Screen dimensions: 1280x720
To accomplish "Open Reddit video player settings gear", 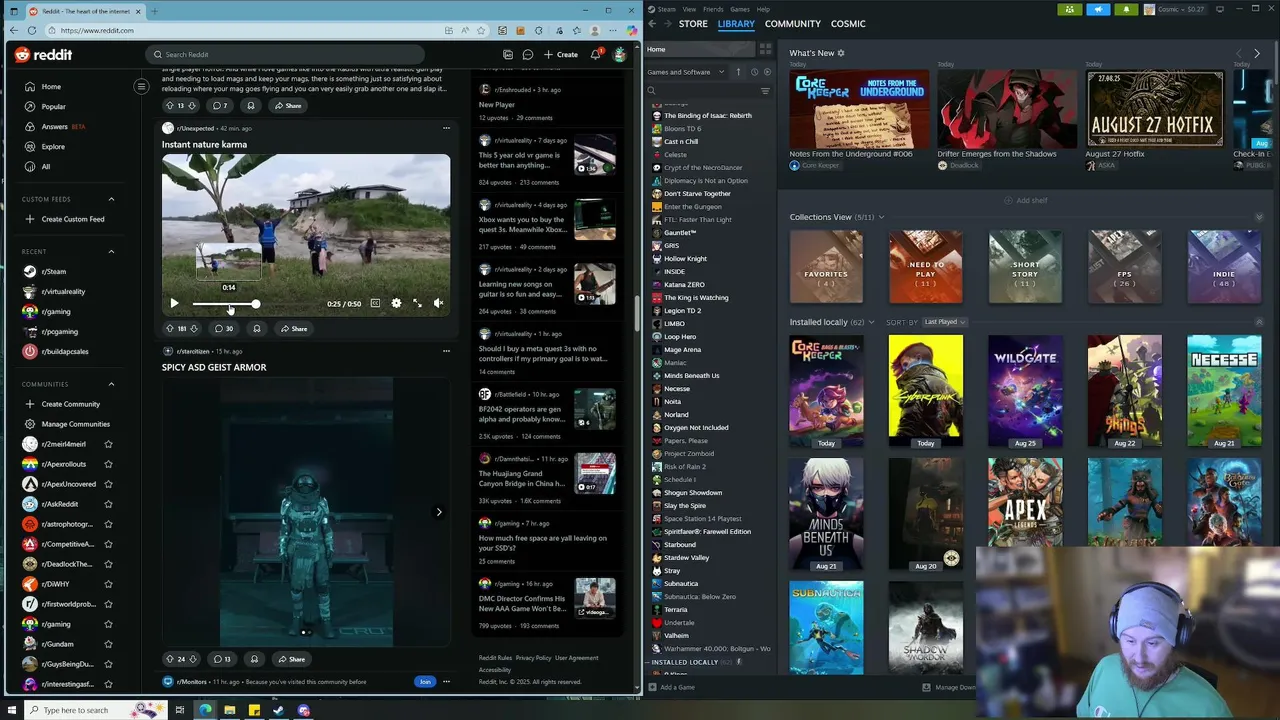I will tap(396, 303).
